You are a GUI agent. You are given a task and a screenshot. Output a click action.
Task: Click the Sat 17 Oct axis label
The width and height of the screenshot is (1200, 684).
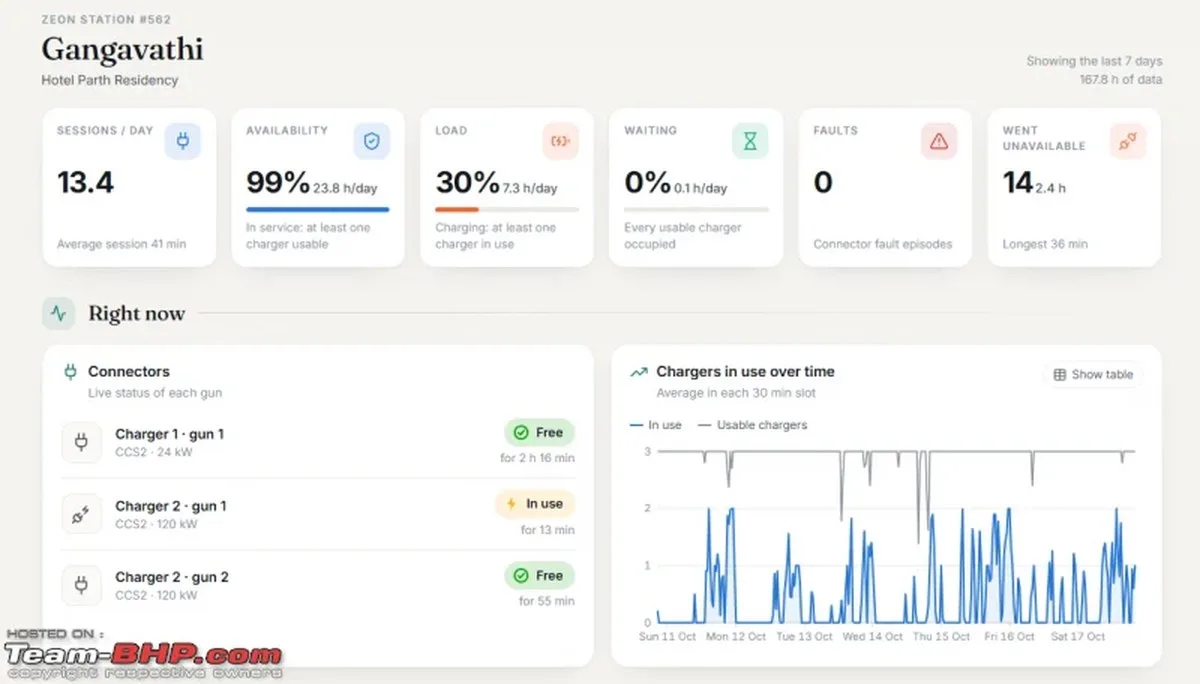click(x=1077, y=636)
